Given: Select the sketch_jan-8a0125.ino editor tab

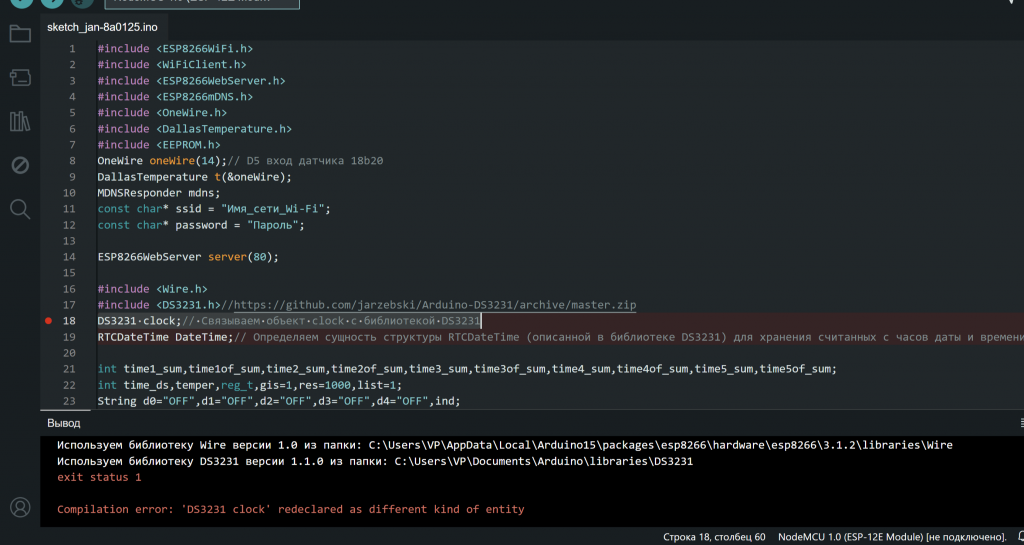Looking at the screenshot, I should [102, 27].
